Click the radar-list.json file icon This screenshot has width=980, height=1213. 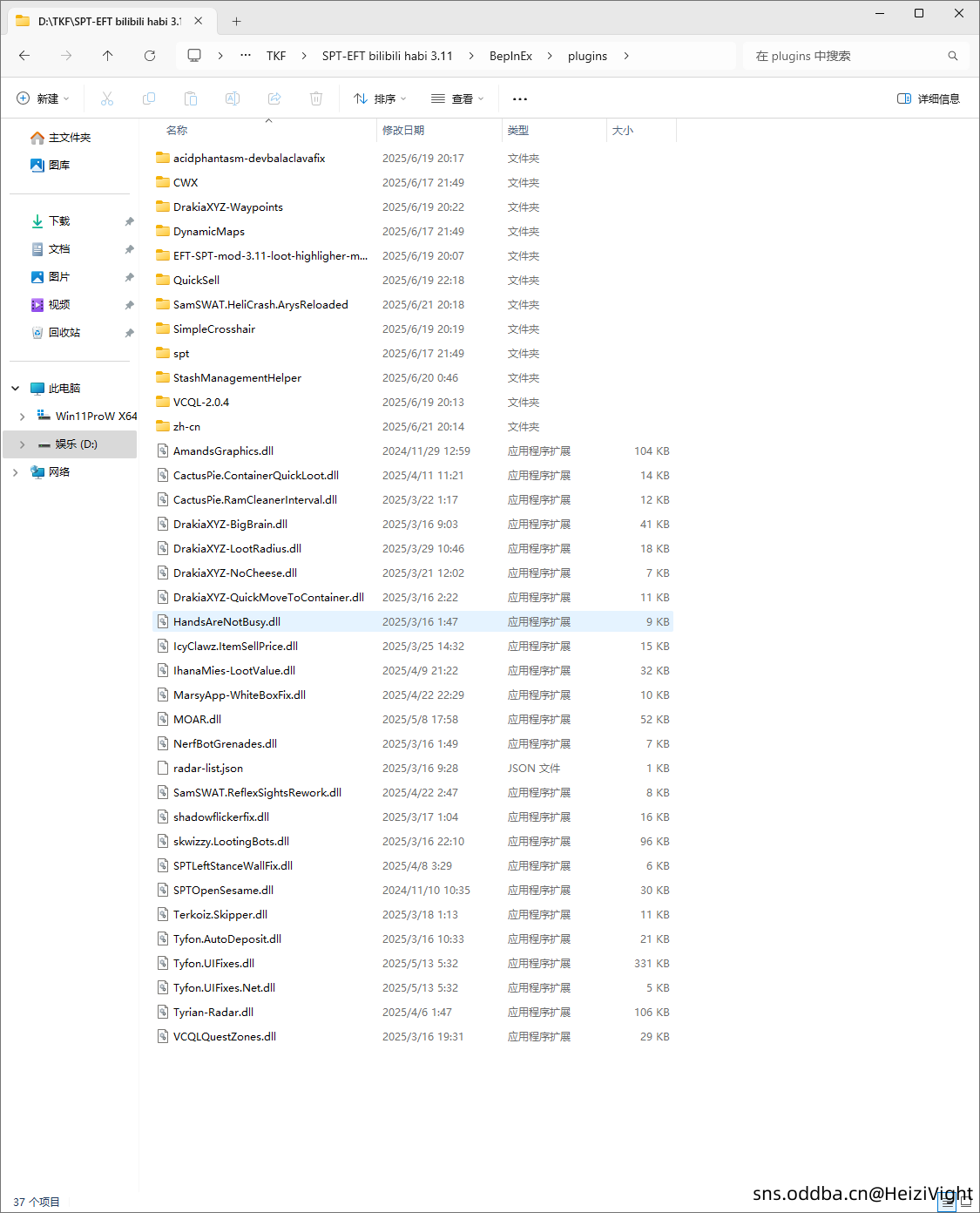click(163, 768)
